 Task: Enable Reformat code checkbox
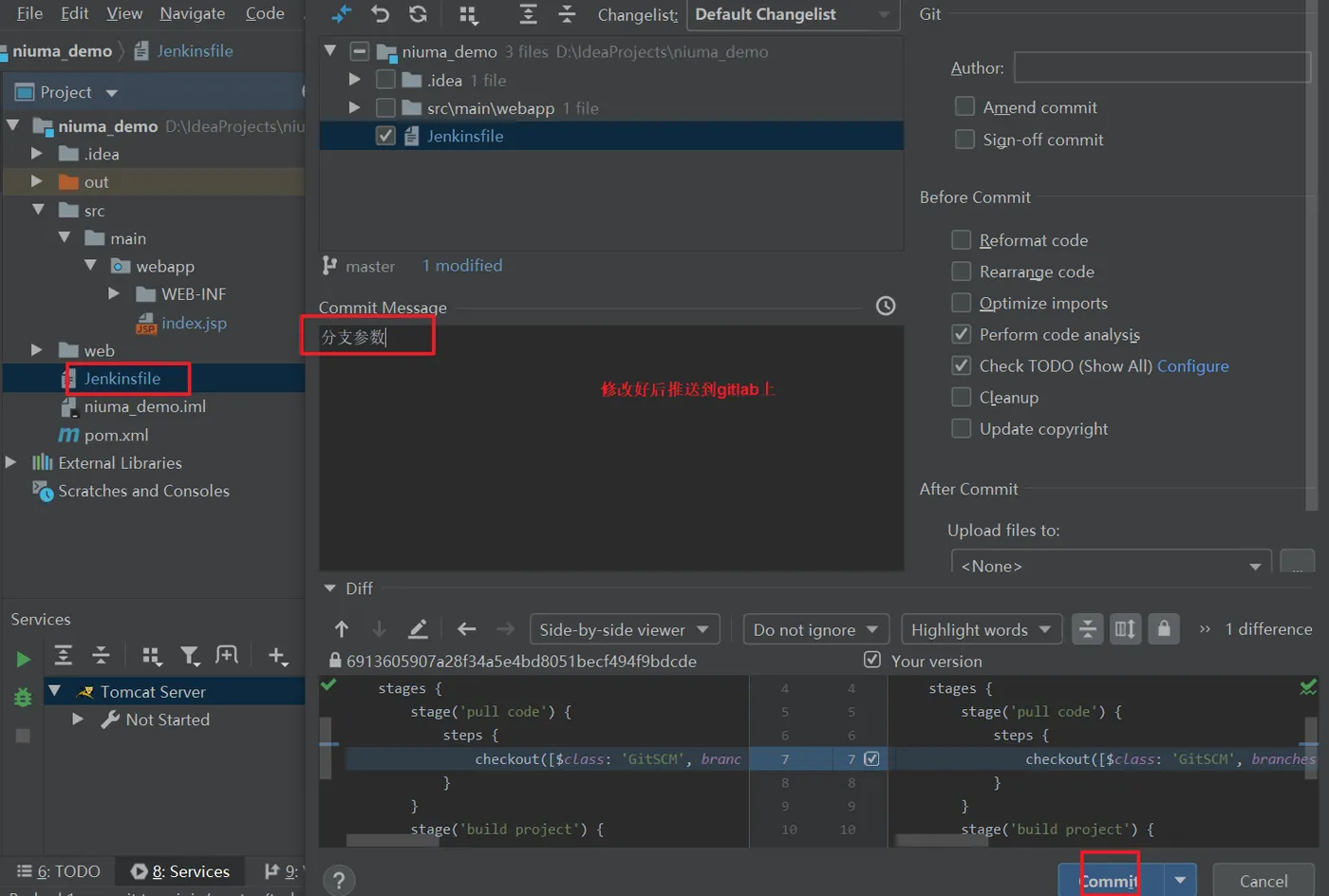[962, 239]
